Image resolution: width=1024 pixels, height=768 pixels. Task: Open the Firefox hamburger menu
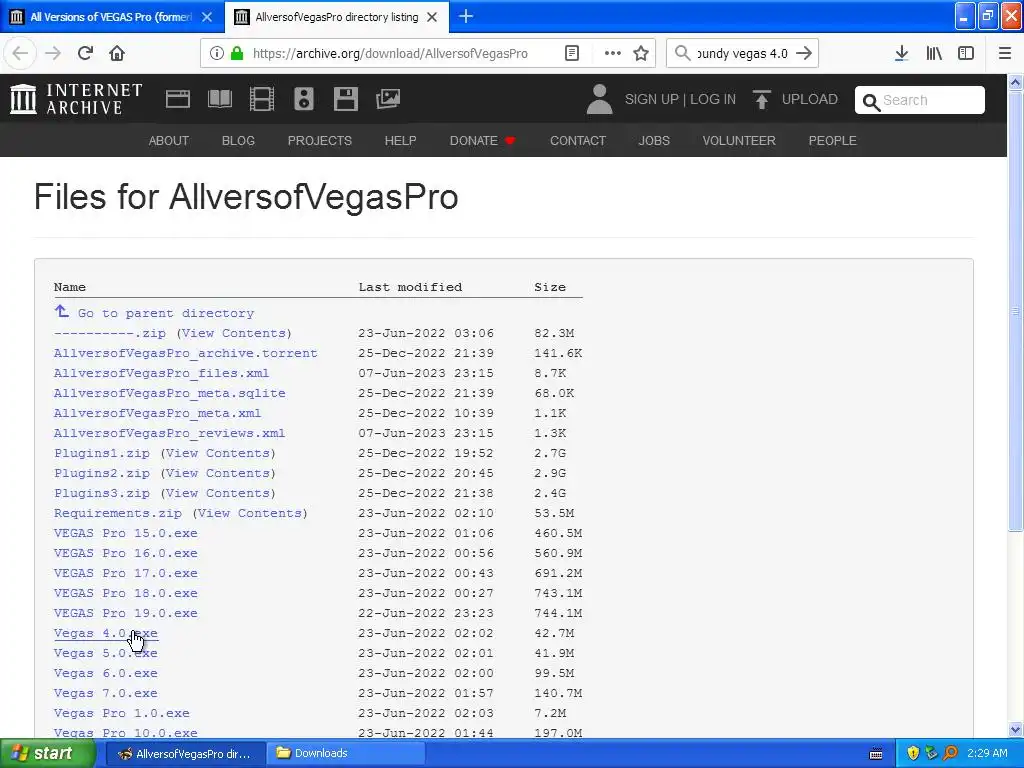tap(1005, 53)
